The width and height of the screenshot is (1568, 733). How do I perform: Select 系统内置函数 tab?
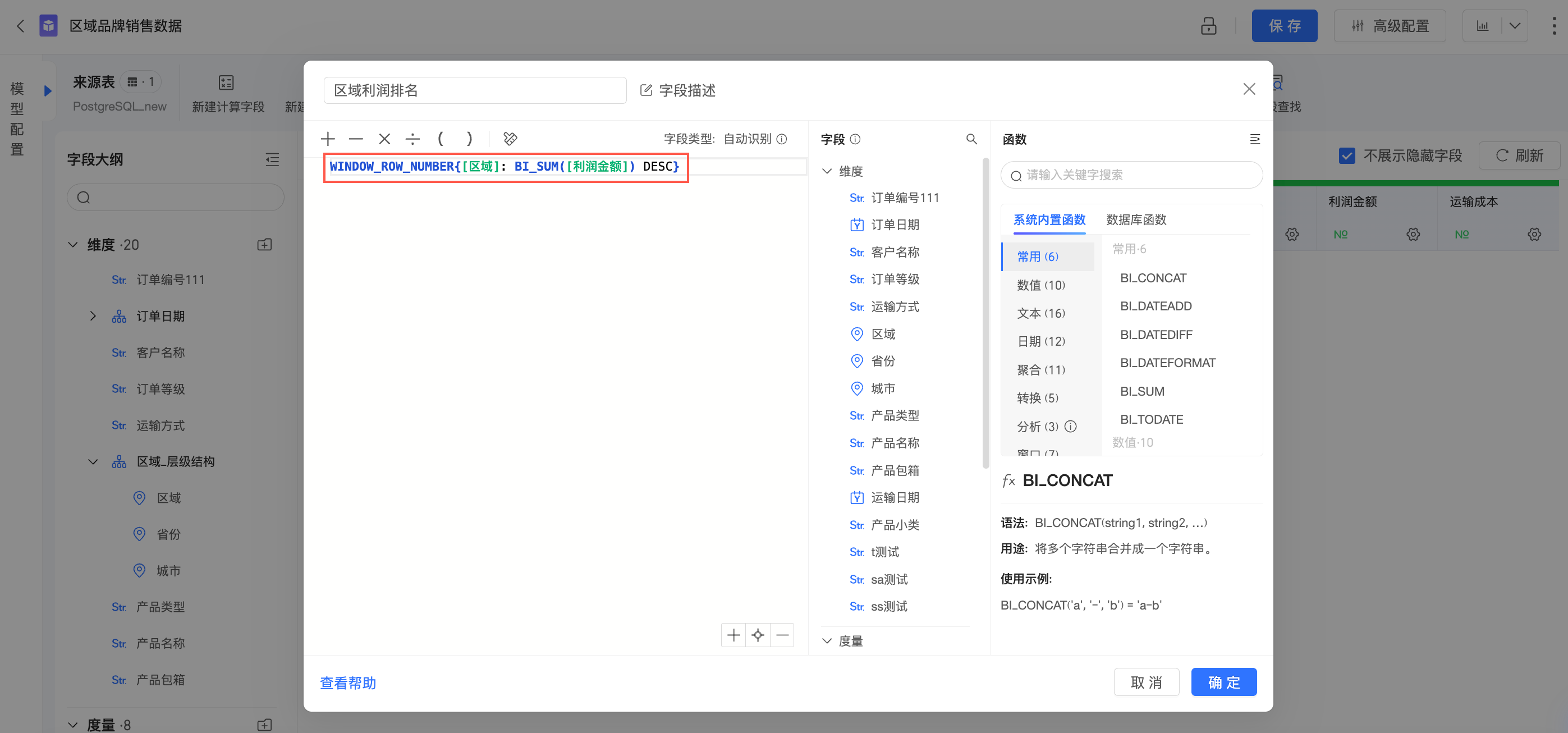click(x=1049, y=219)
